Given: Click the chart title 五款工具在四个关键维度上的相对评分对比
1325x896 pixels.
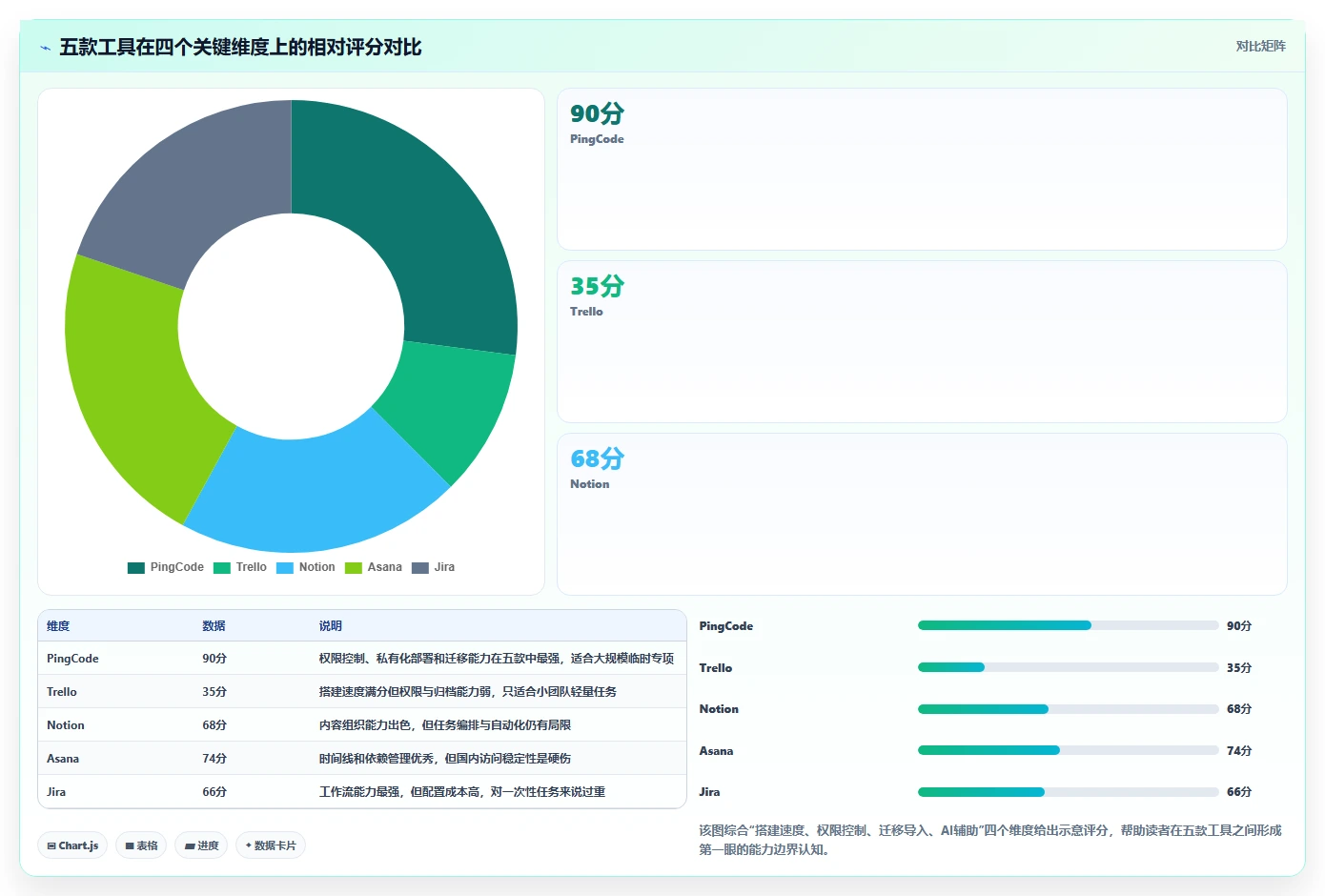Looking at the screenshot, I should [240, 48].
